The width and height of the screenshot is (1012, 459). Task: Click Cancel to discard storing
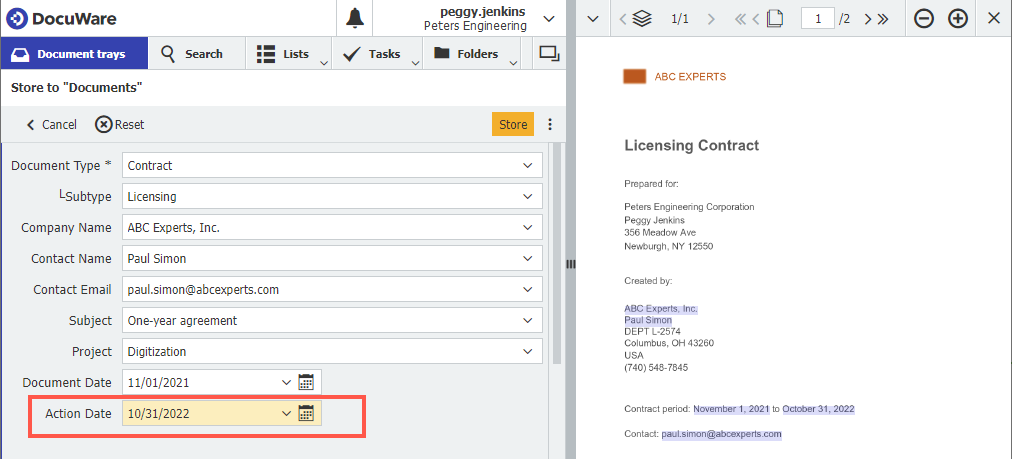[x=52, y=125]
